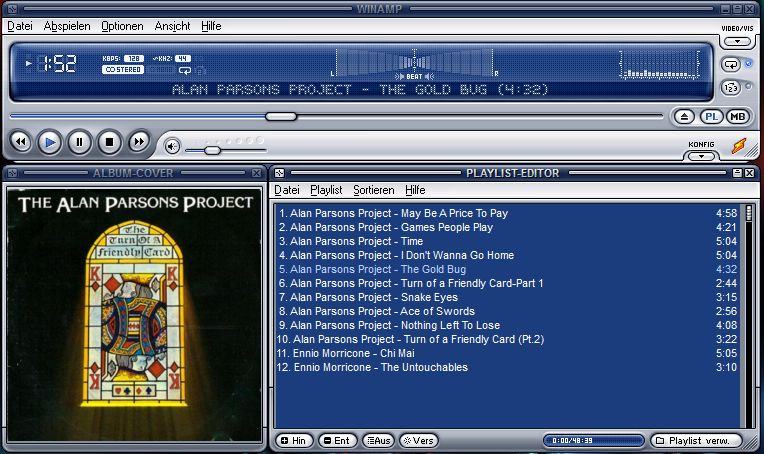This screenshot has width=764, height=454.
Task: Select track Snake Eyes
Action: tap(507, 297)
